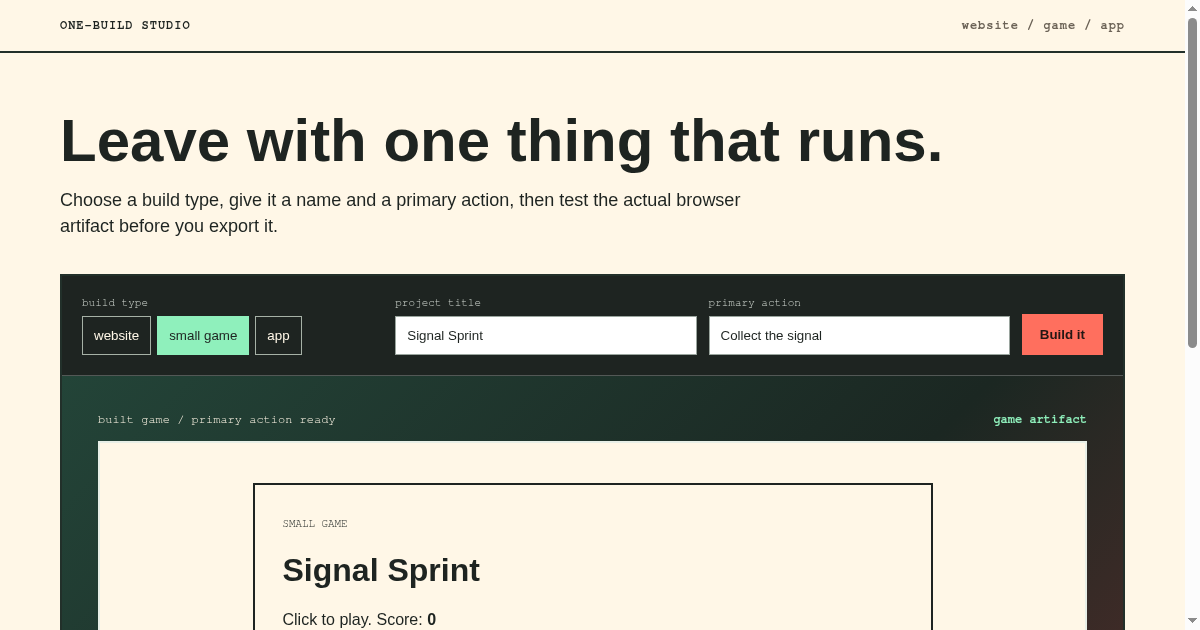Click the vertical scrollbar thumb
1200x630 pixels.
(1192, 183)
